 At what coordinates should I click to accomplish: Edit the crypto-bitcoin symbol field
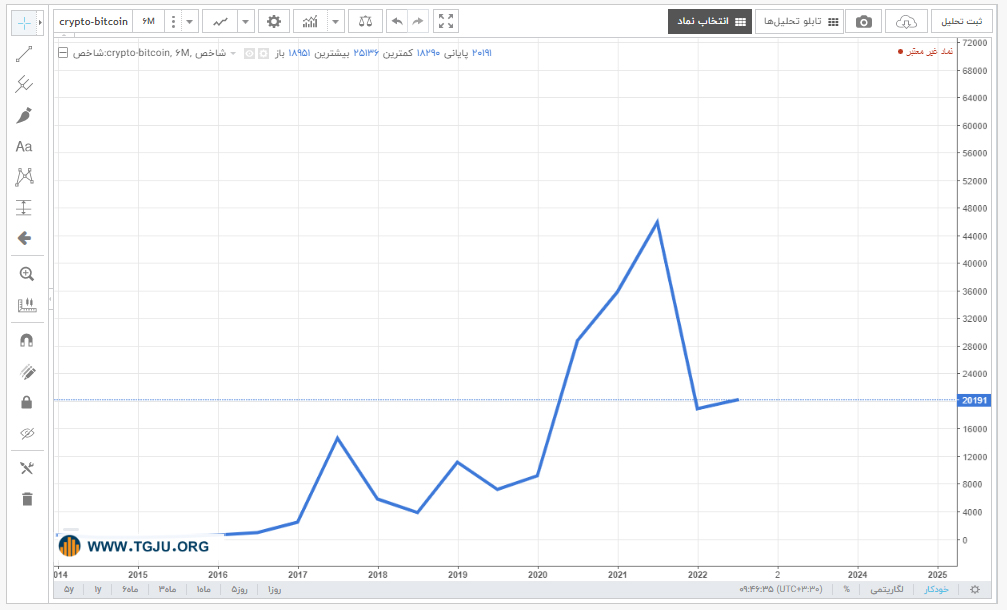tap(93, 21)
